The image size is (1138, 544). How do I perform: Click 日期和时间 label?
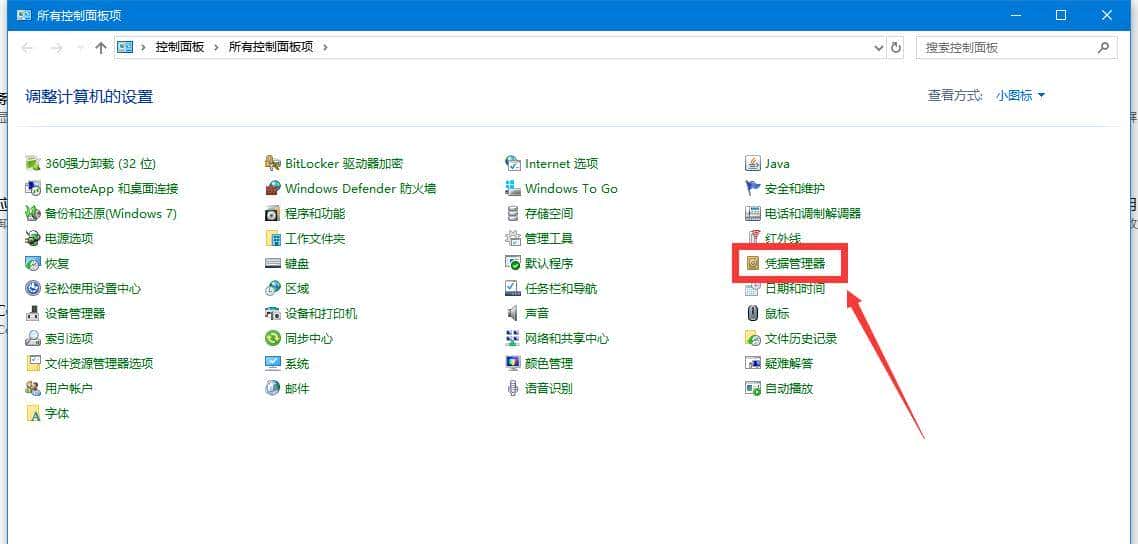[x=795, y=289]
